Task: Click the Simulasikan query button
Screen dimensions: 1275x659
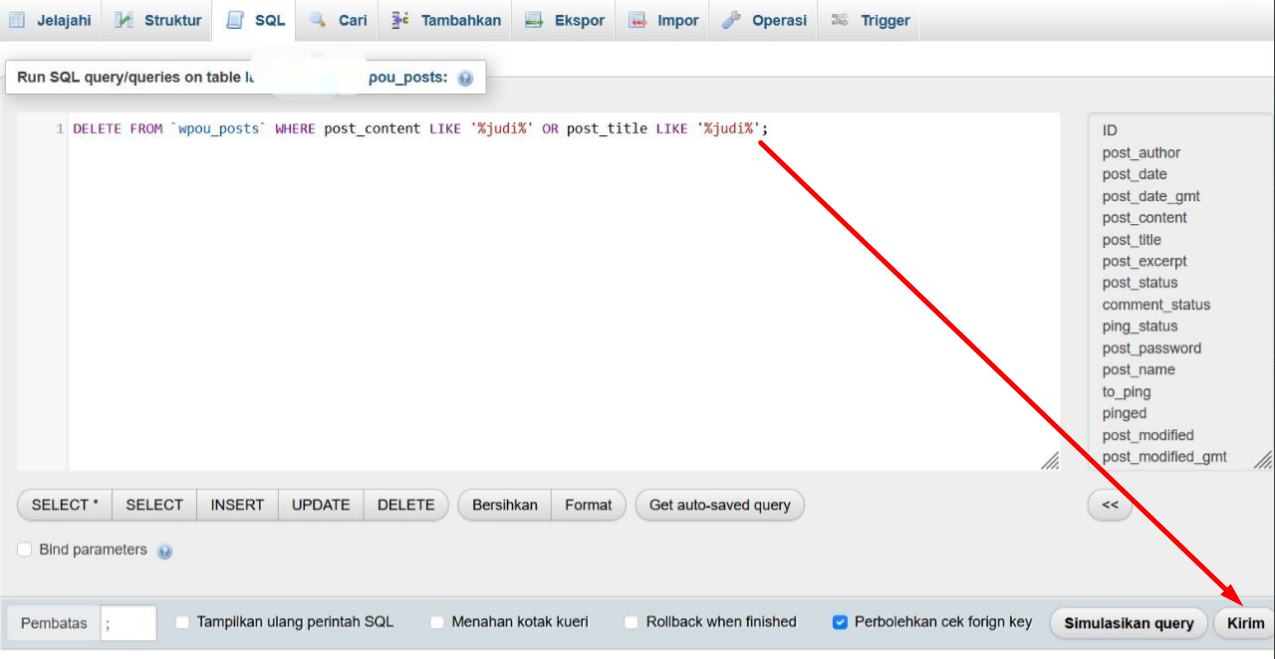Action: click(x=1128, y=623)
